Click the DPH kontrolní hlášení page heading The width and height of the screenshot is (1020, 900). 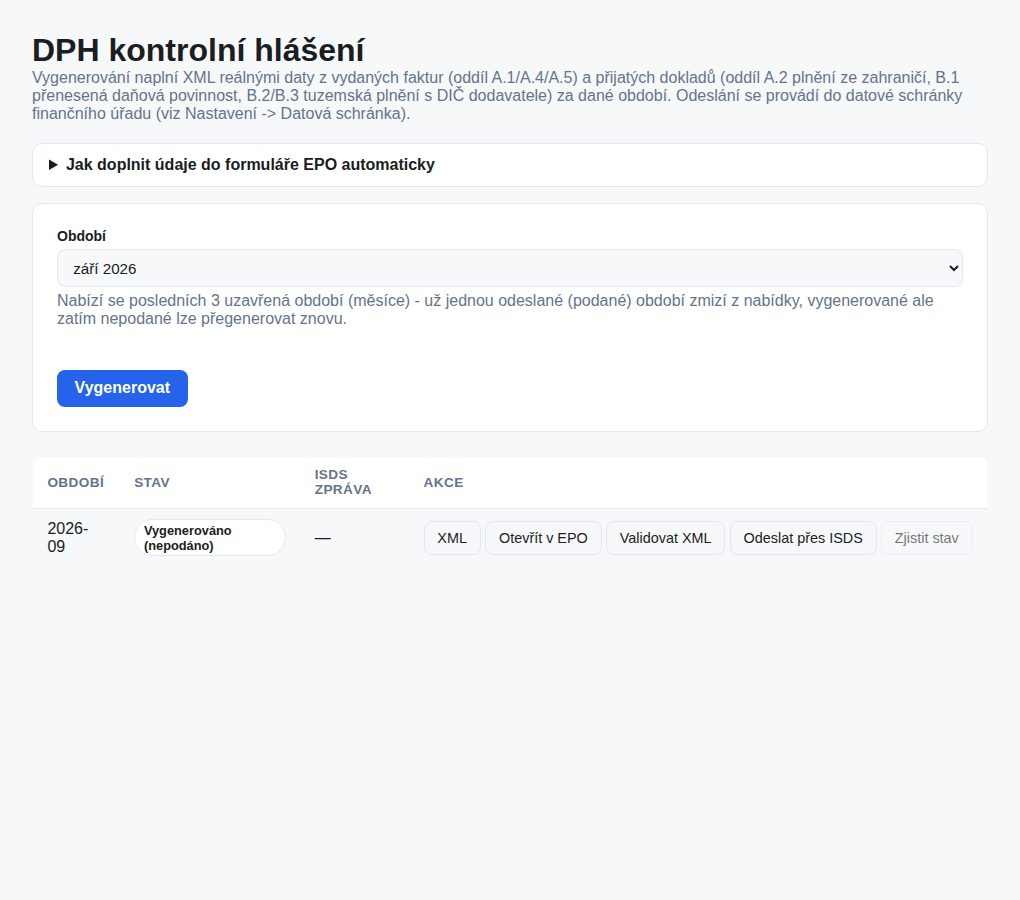[x=198, y=50]
